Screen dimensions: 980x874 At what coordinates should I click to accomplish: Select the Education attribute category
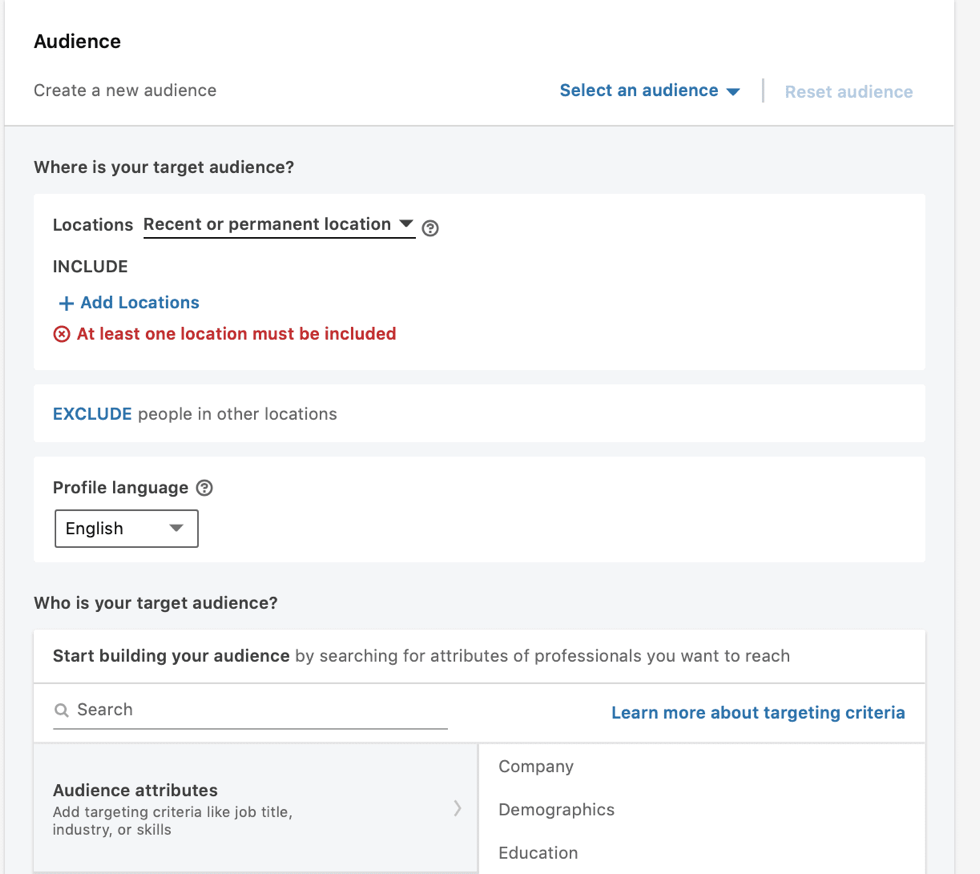(538, 853)
